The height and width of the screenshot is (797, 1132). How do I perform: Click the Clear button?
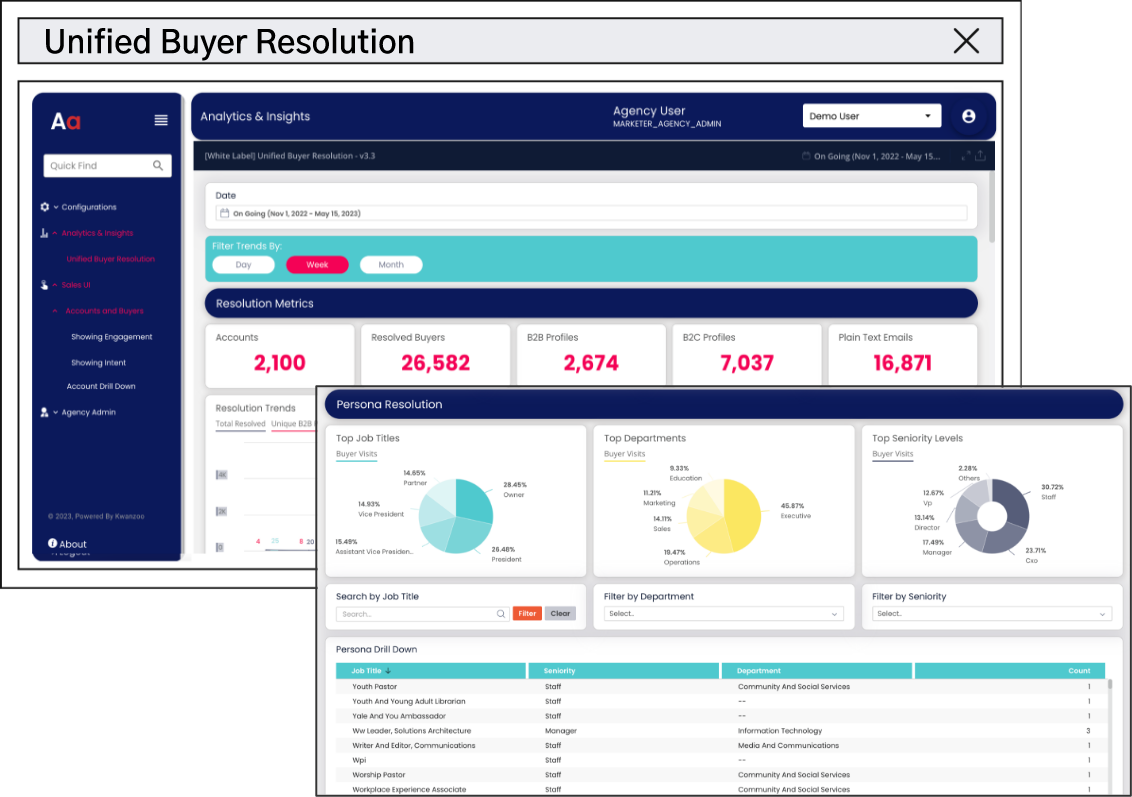pos(560,614)
